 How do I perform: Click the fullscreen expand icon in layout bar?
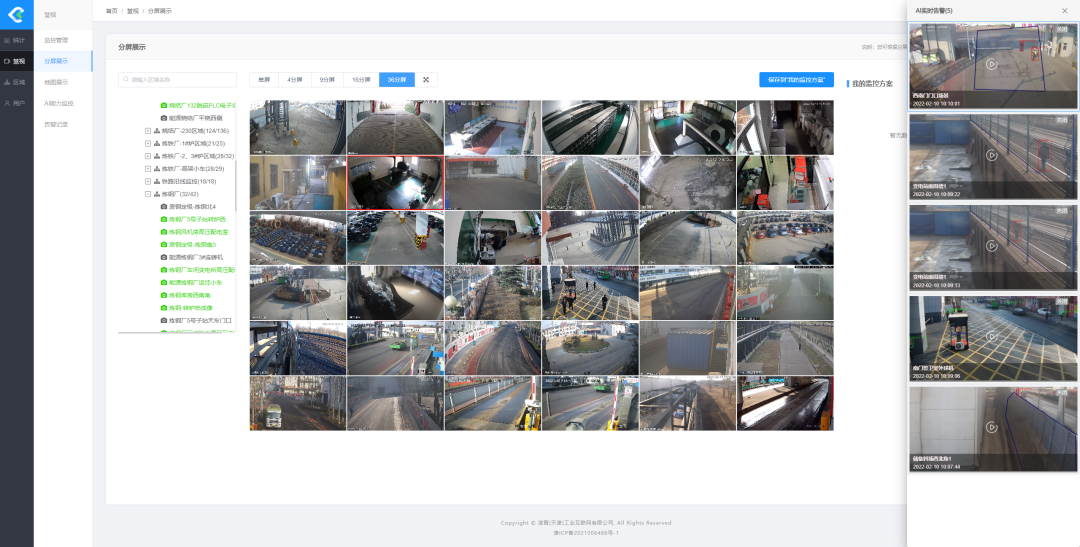click(425, 79)
